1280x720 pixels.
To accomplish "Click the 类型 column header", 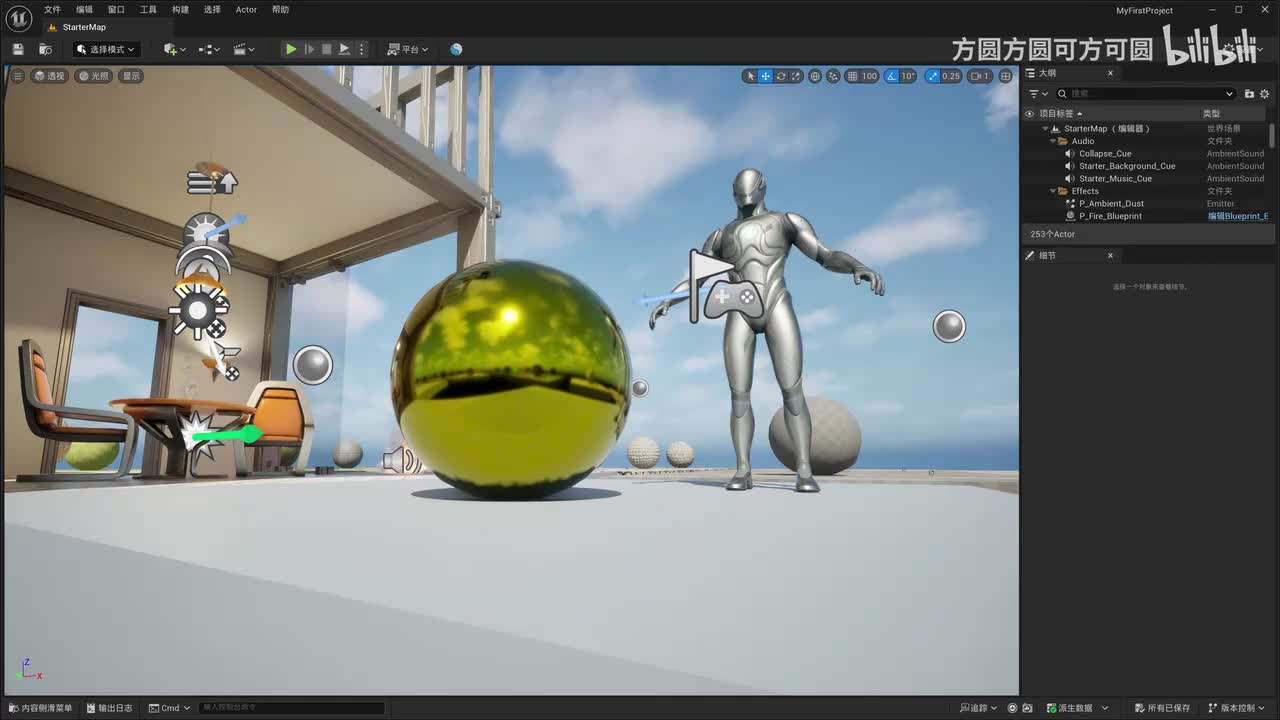I will (x=1211, y=114).
